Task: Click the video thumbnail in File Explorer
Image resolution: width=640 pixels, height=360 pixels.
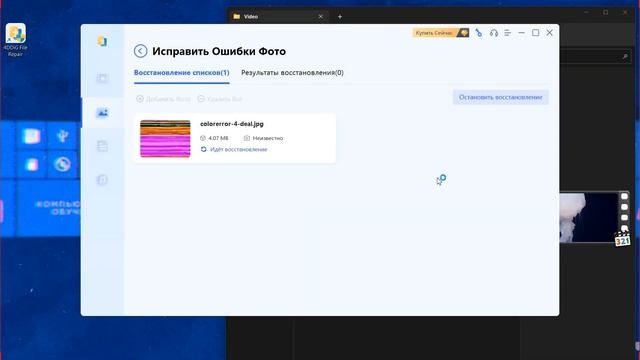Action: (594, 218)
